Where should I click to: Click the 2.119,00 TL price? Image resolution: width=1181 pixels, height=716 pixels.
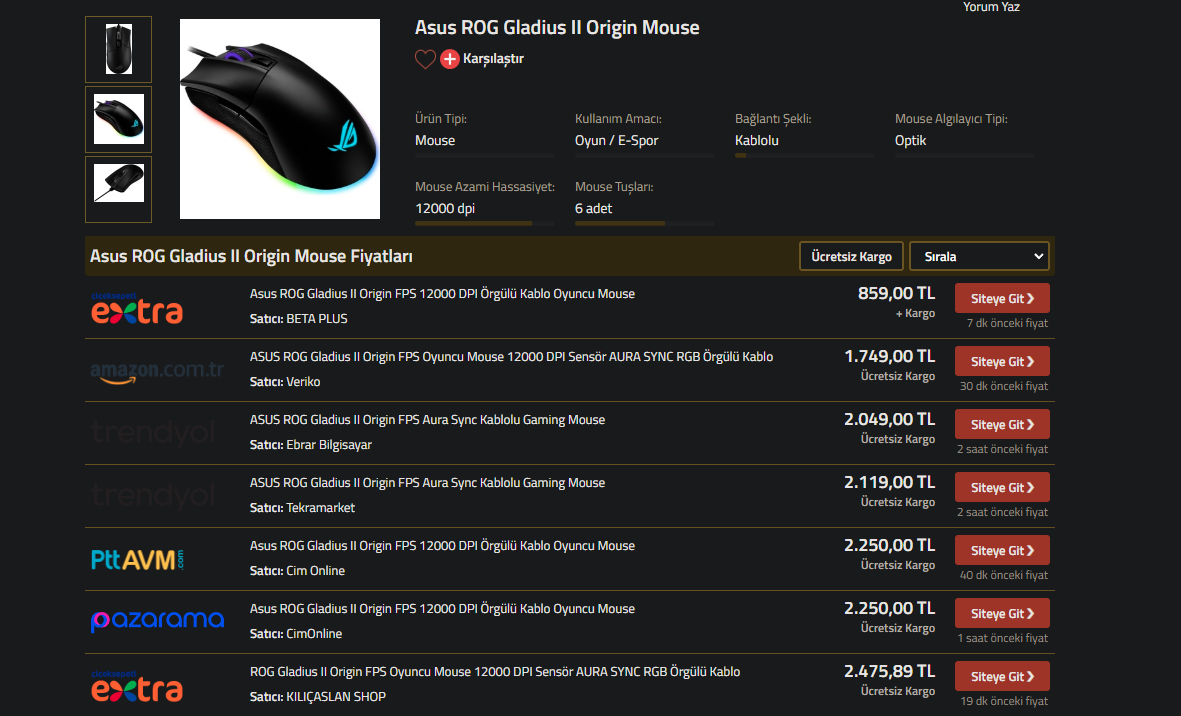pyautogui.click(x=890, y=482)
